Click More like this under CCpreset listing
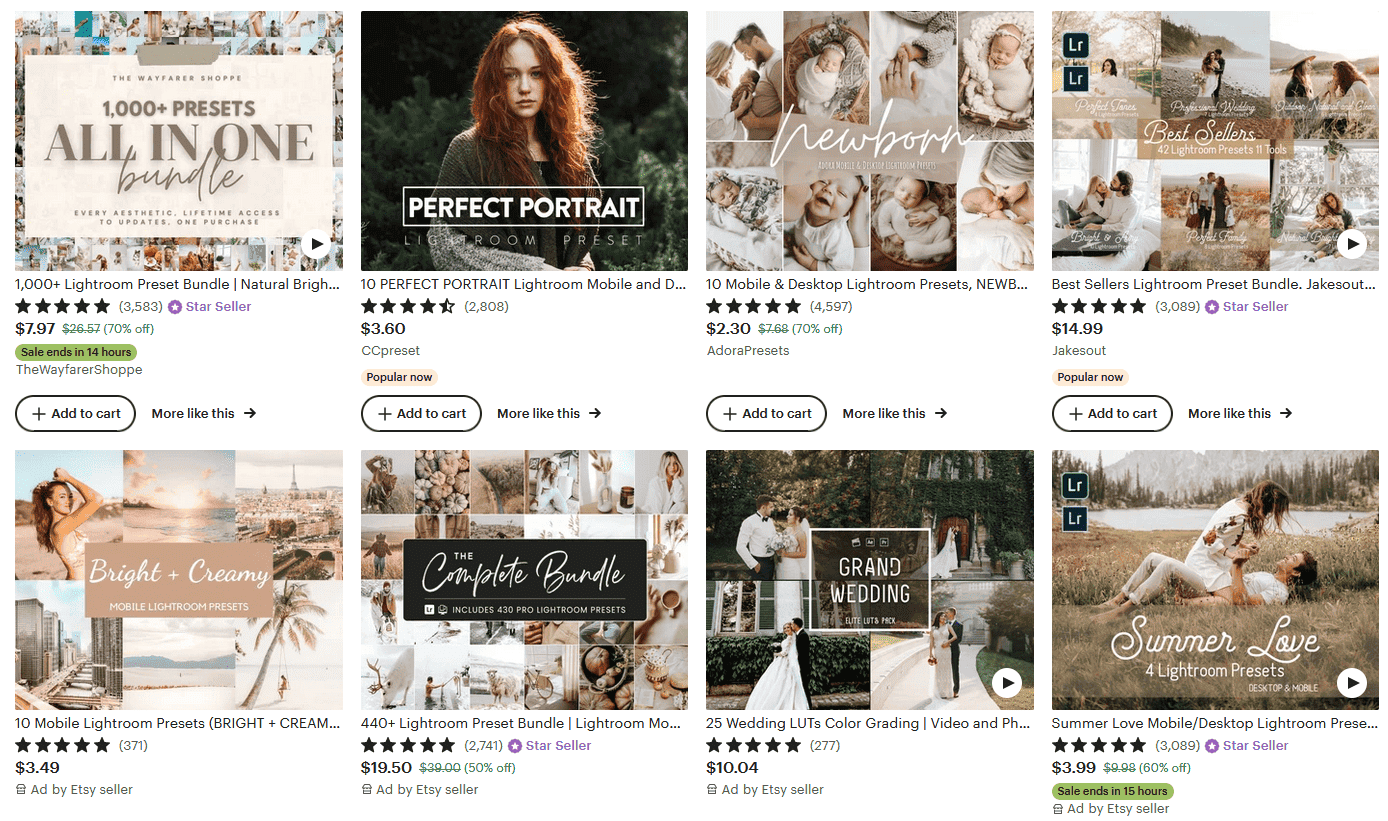 point(549,413)
